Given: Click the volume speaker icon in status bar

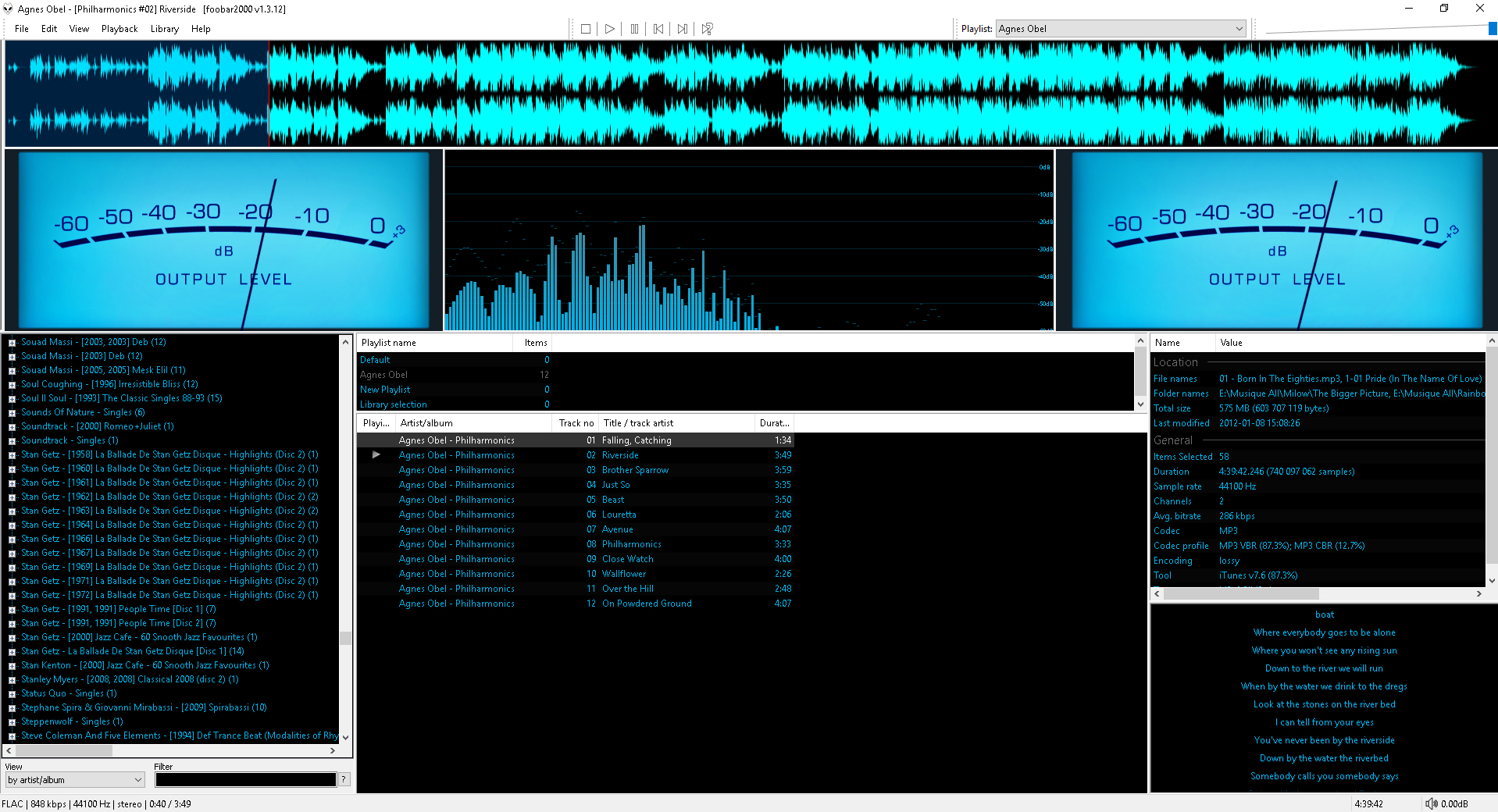Looking at the screenshot, I should [x=1431, y=803].
